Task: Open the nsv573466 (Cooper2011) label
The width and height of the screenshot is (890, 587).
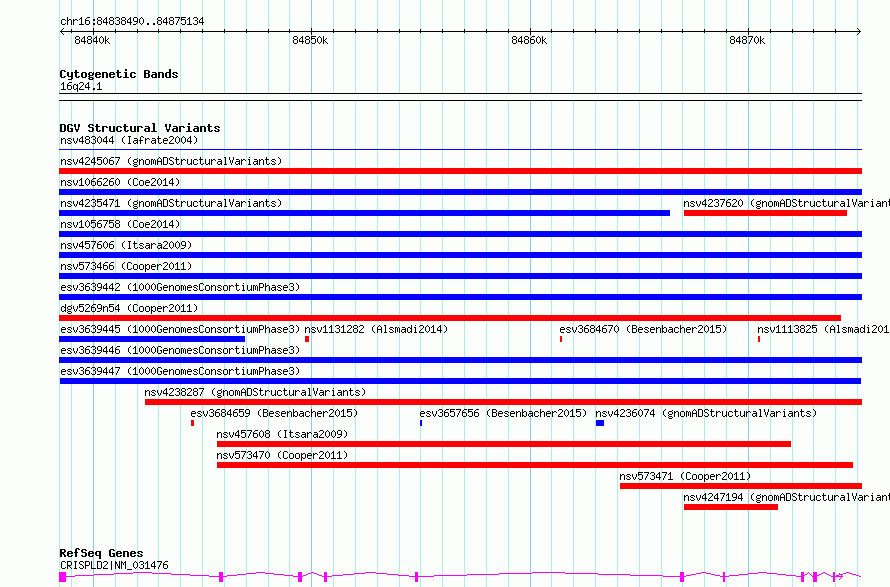Action: 126,266
